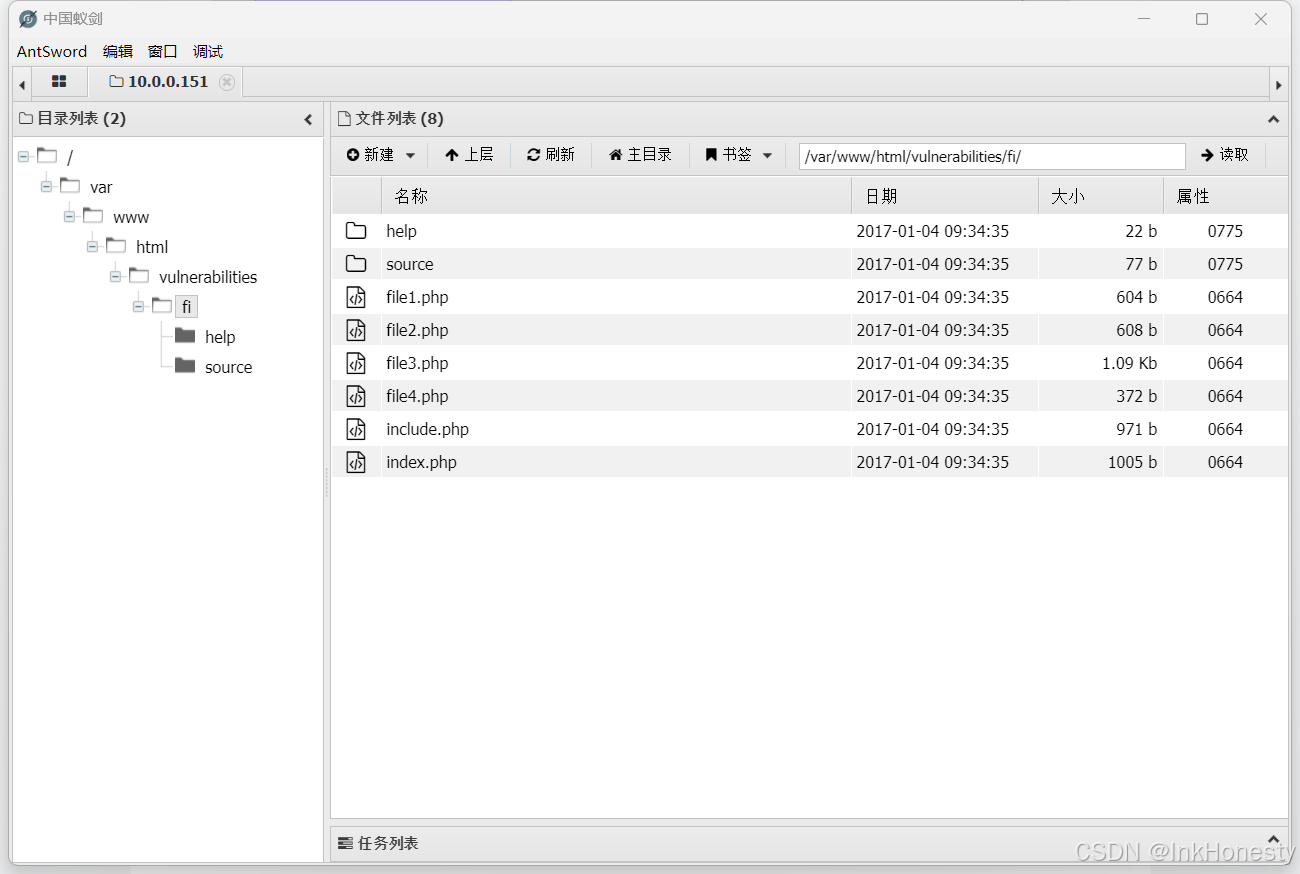Click inside the path input field
The width and height of the screenshot is (1300, 874).
click(x=990, y=156)
